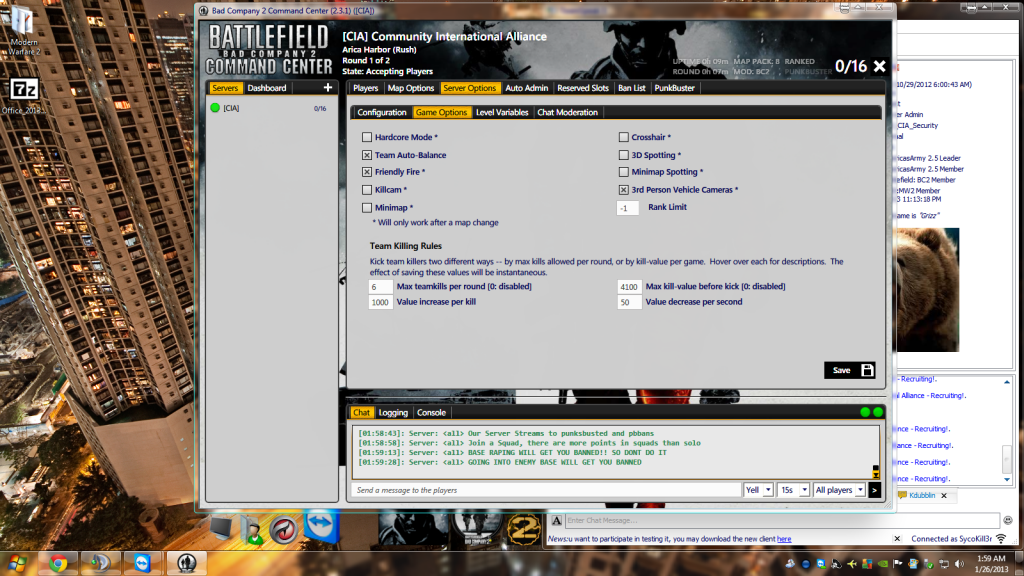Disable the Friendly Fire checkbox
The height and width of the screenshot is (576, 1024).
[367, 172]
